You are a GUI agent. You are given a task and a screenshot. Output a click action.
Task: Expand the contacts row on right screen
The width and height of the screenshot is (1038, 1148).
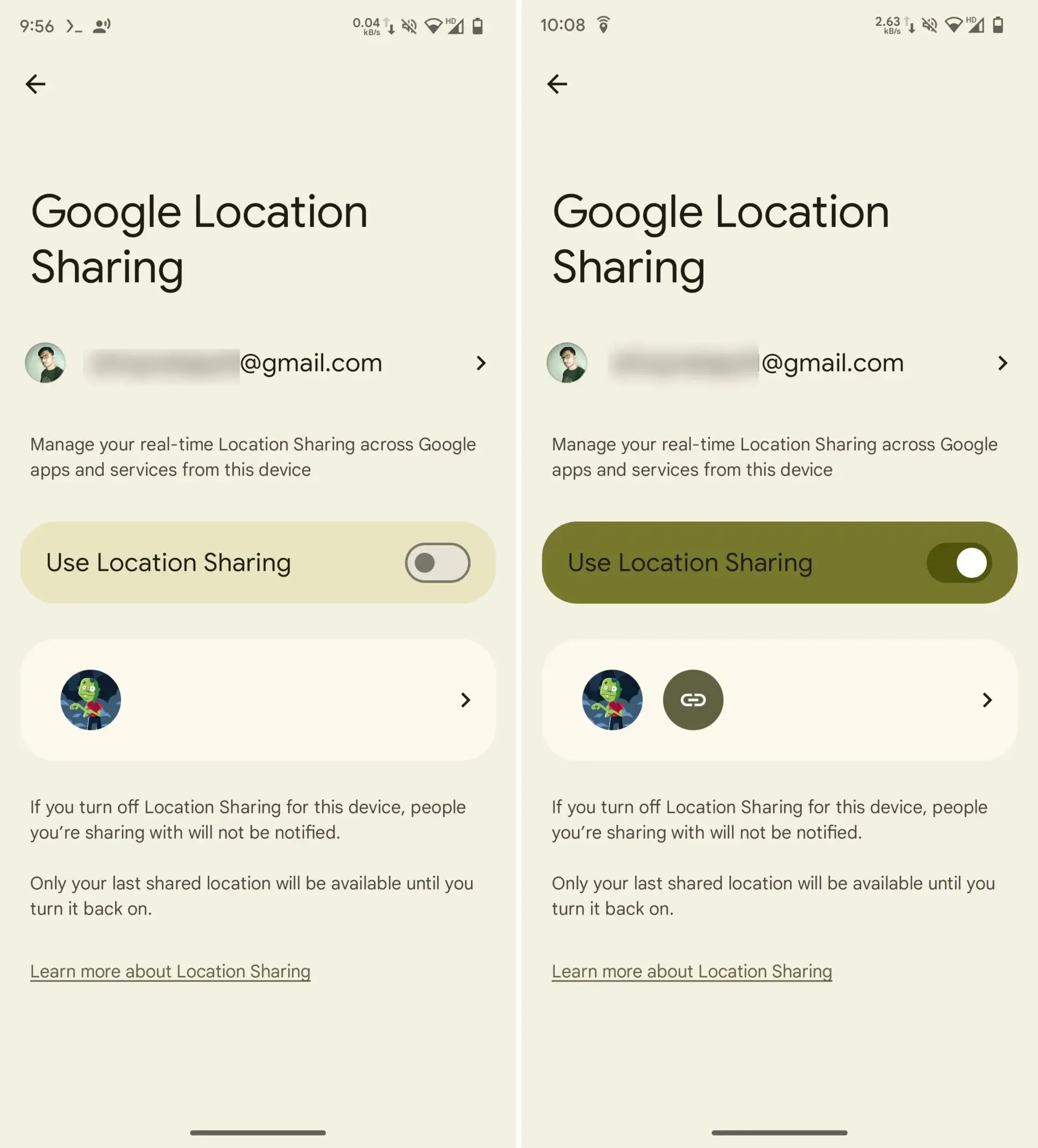coord(987,699)
